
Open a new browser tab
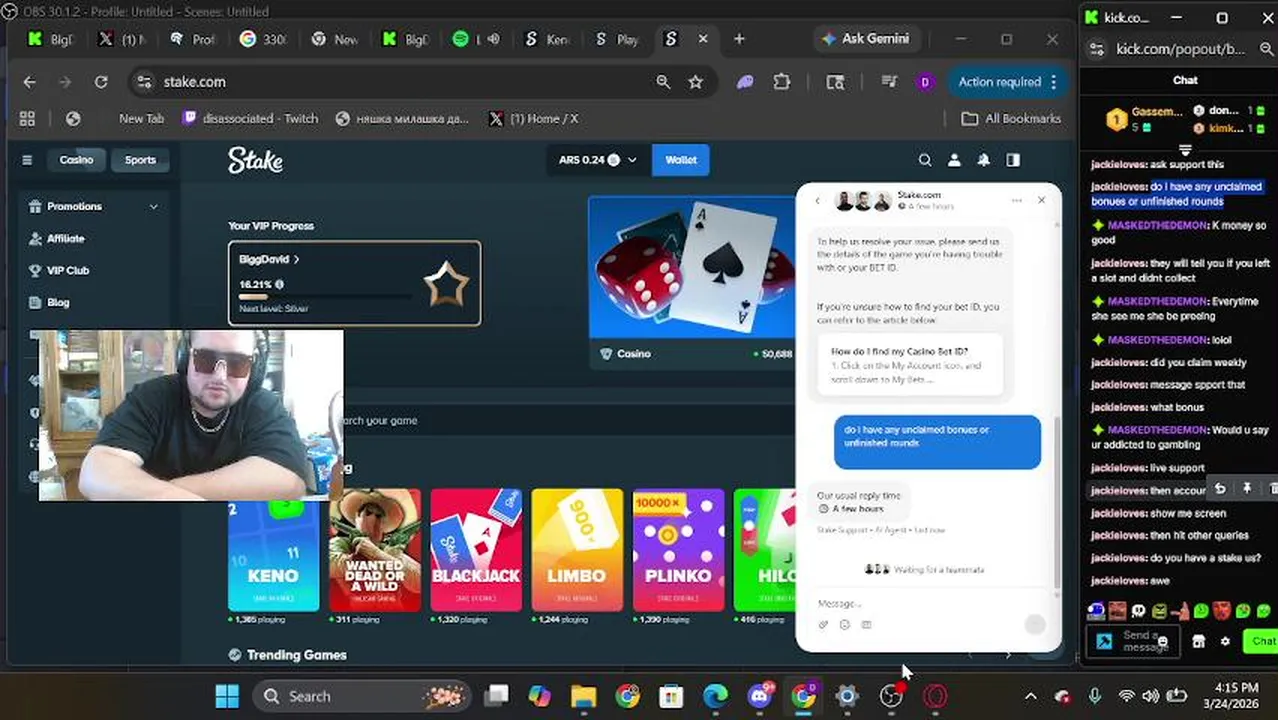click(739, 39)
